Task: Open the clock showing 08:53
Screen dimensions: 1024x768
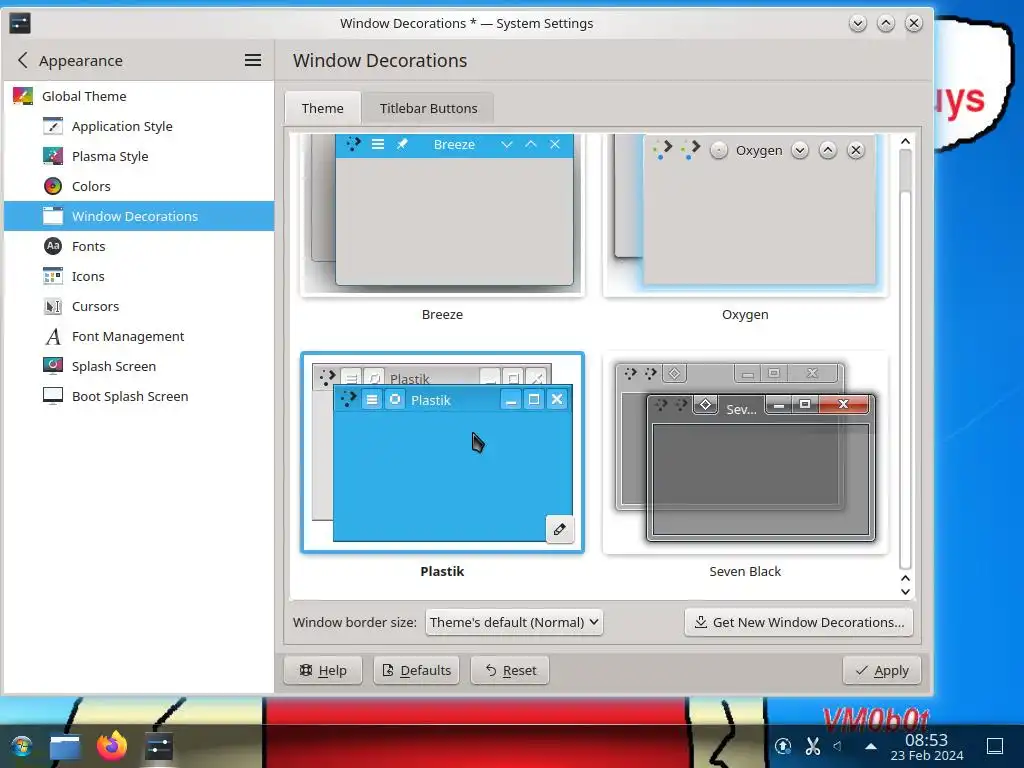Action: click(927, 747)
